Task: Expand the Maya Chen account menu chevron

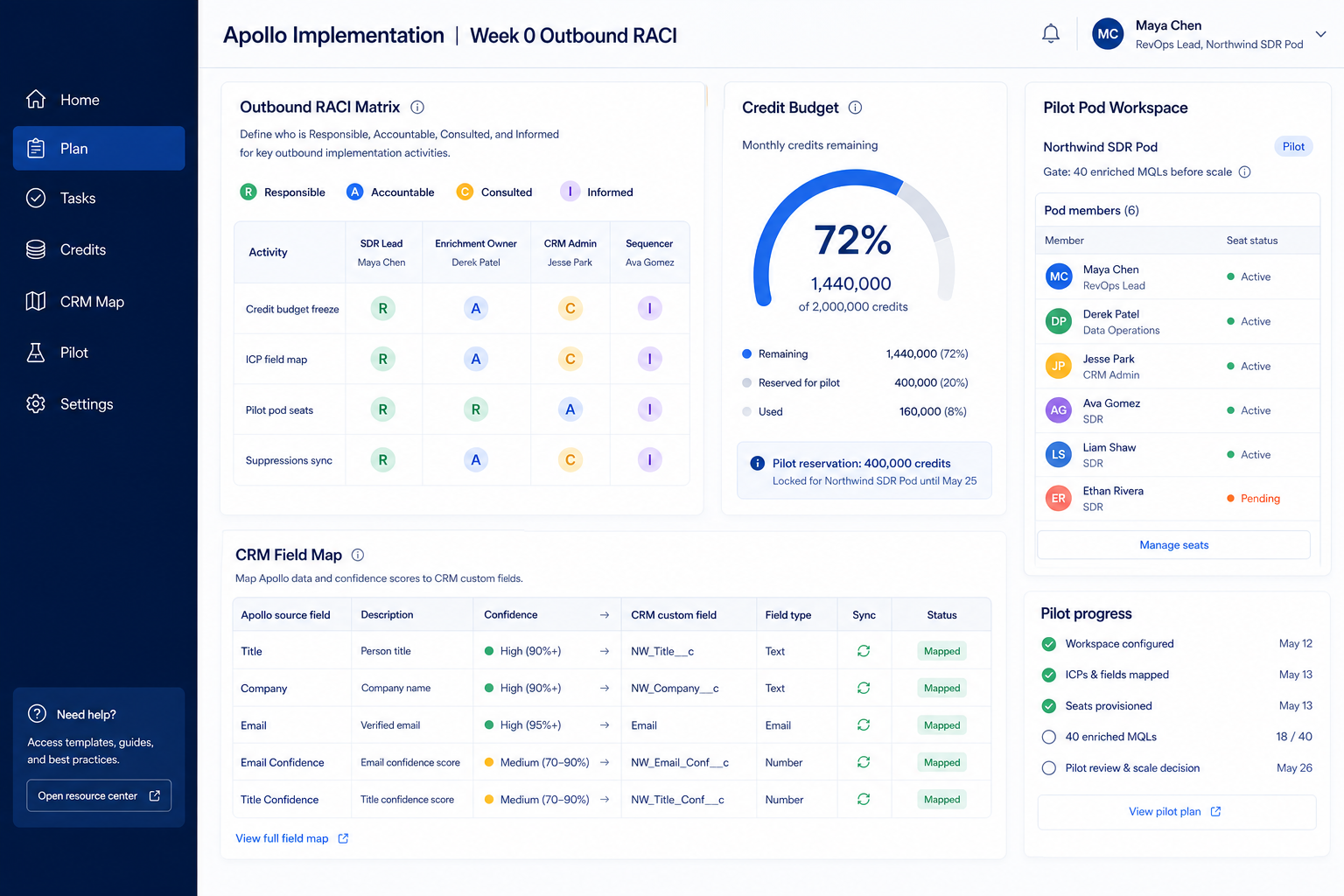Action: coord(1321,34)
